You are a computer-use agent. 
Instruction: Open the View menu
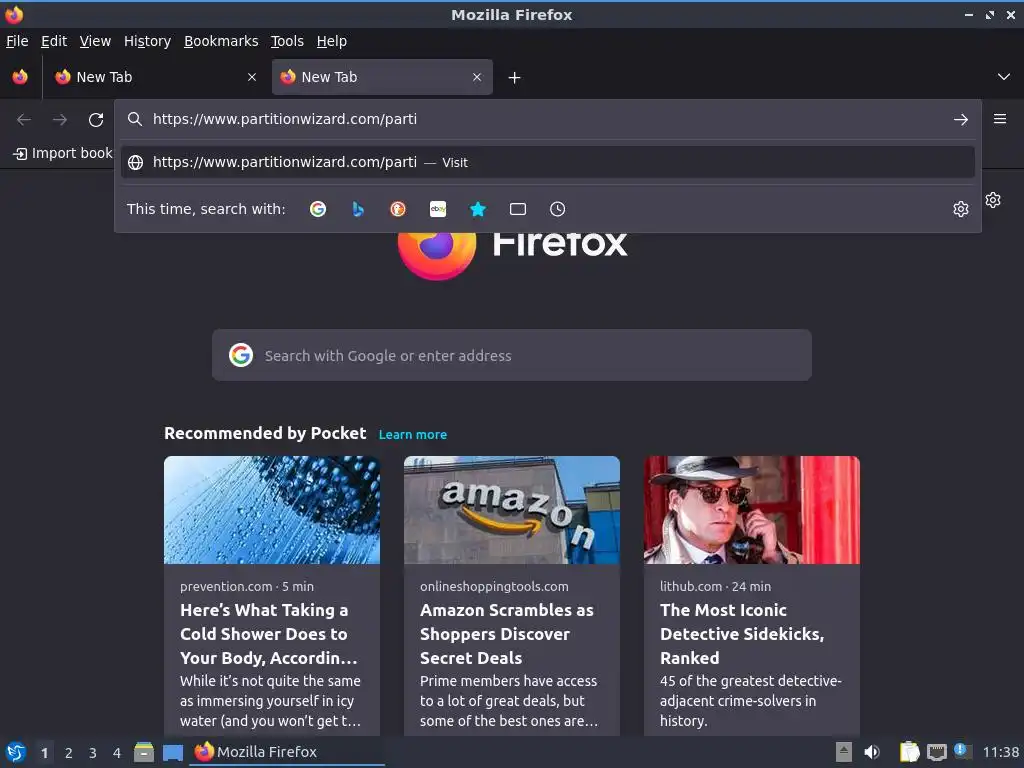pos(95,41)
